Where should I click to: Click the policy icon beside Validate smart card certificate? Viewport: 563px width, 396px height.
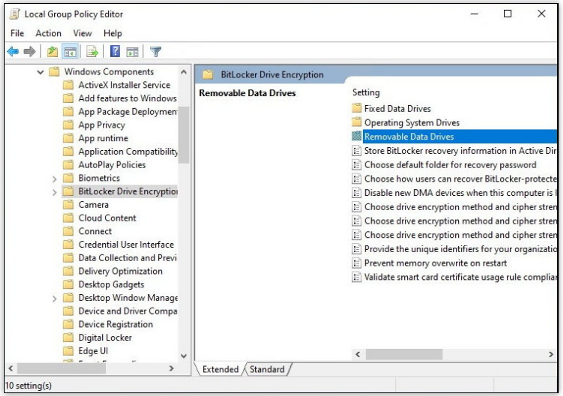pyautogui.click(x=357, y=277)
